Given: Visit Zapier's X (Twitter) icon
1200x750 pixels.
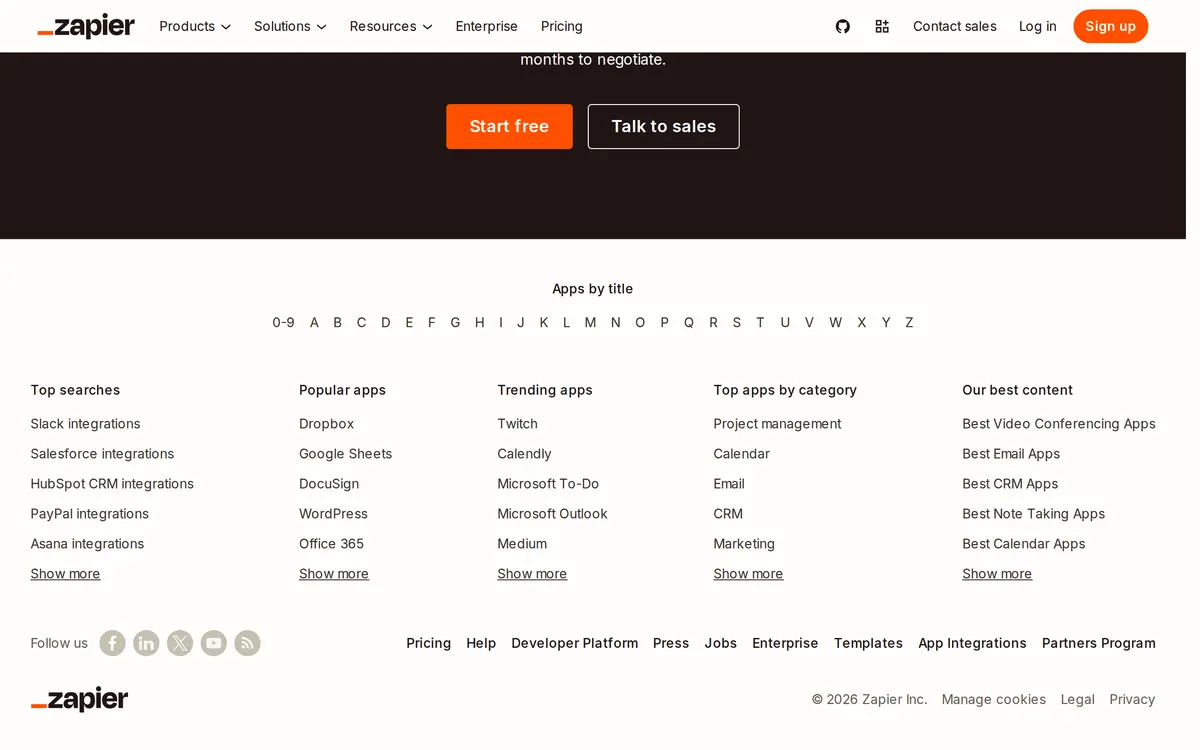Looking at the screenshot, I should tap(180, 643).
